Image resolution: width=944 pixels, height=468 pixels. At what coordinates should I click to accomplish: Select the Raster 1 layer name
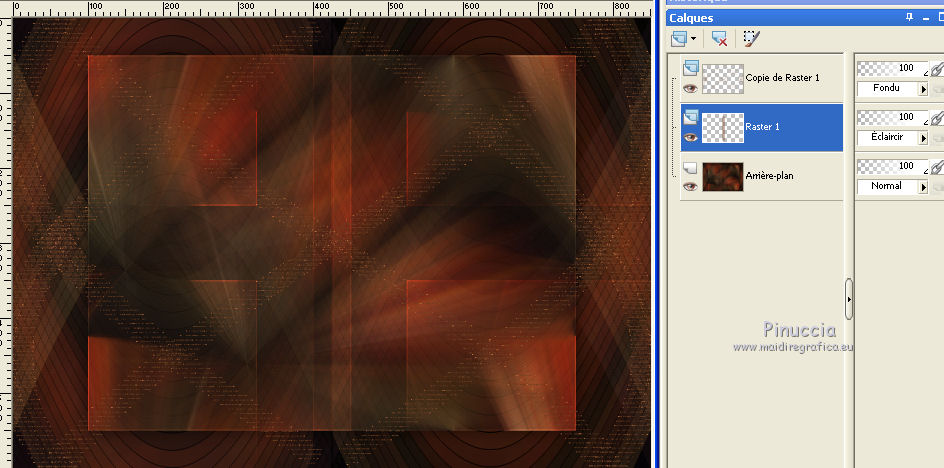(x=762, y=126)
